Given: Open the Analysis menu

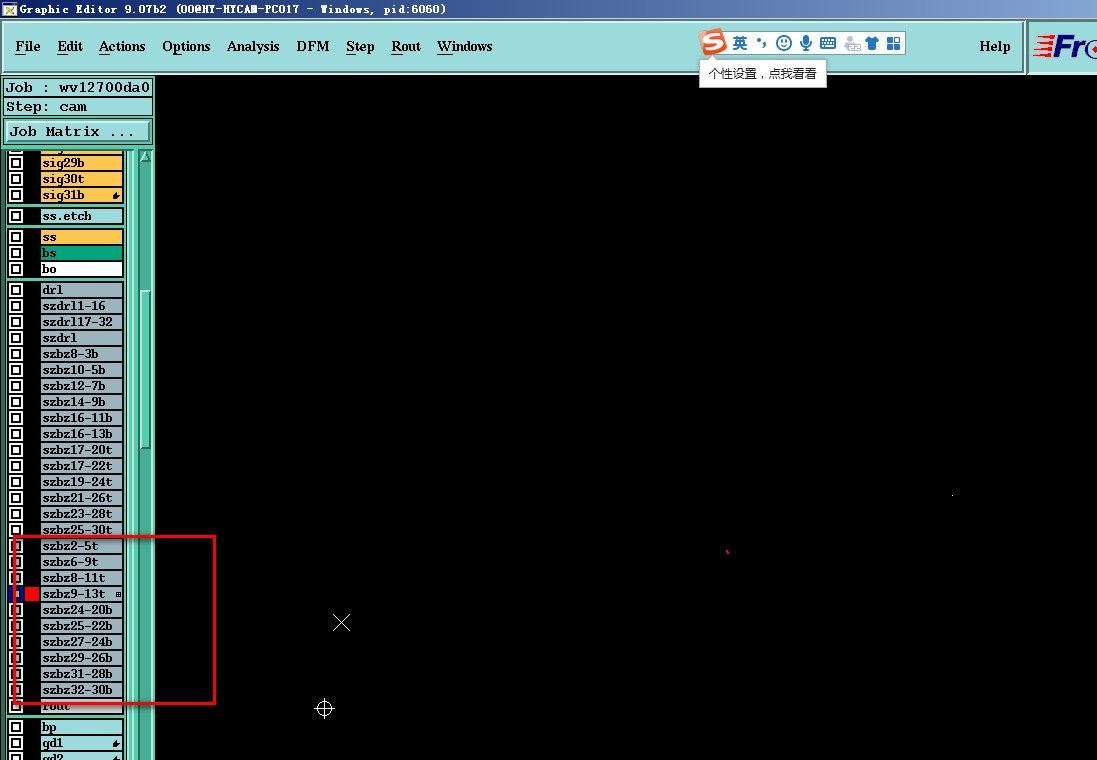Looking at the screenshot, I should tap(253, 46).
